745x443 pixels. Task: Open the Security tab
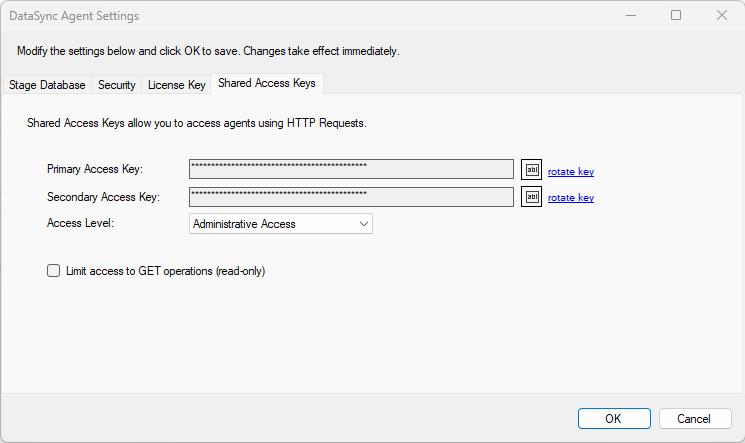[116, 85]
